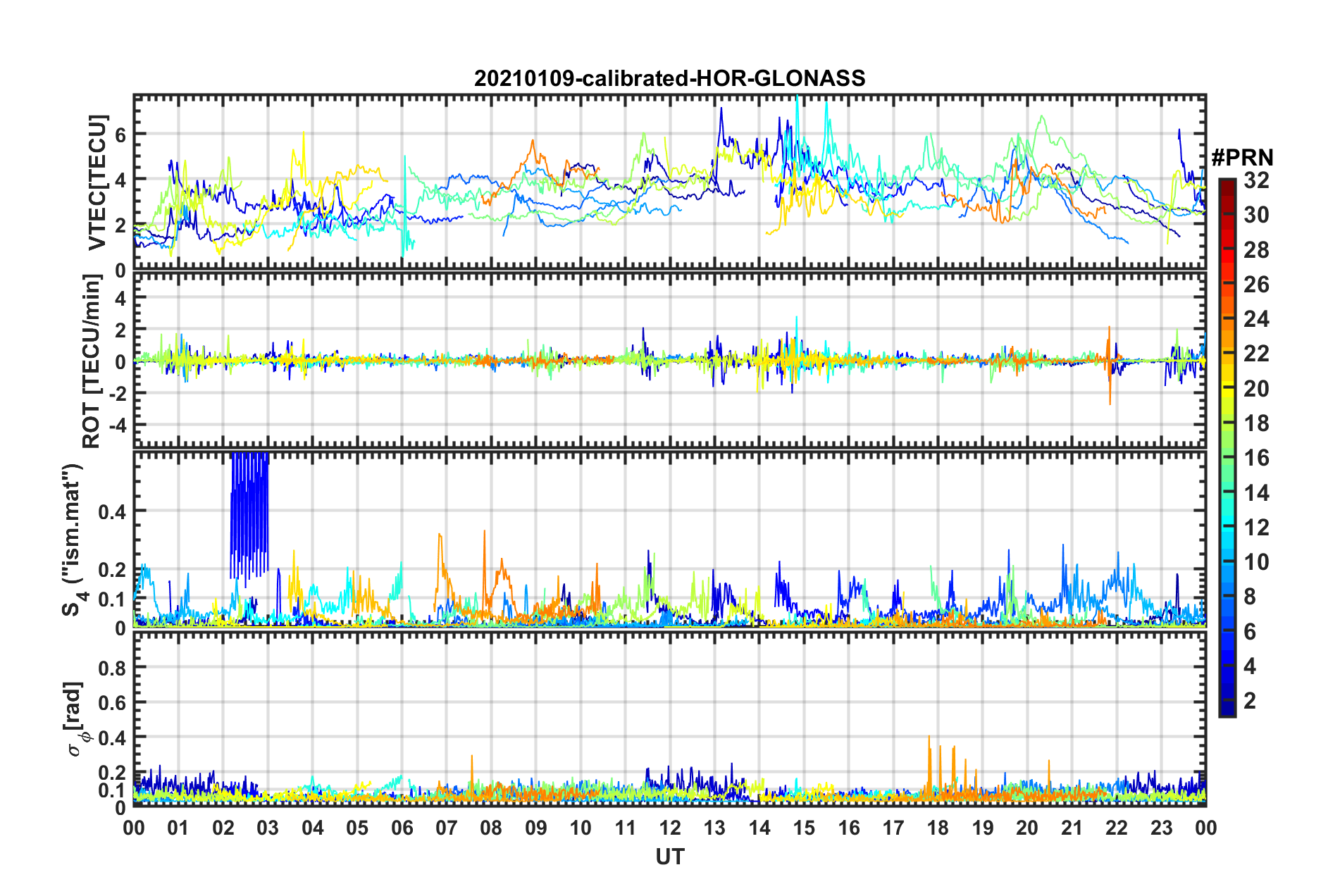Click sigma phi axis tick label 0.8
The image size is (1340, 896).
[113, 668]
